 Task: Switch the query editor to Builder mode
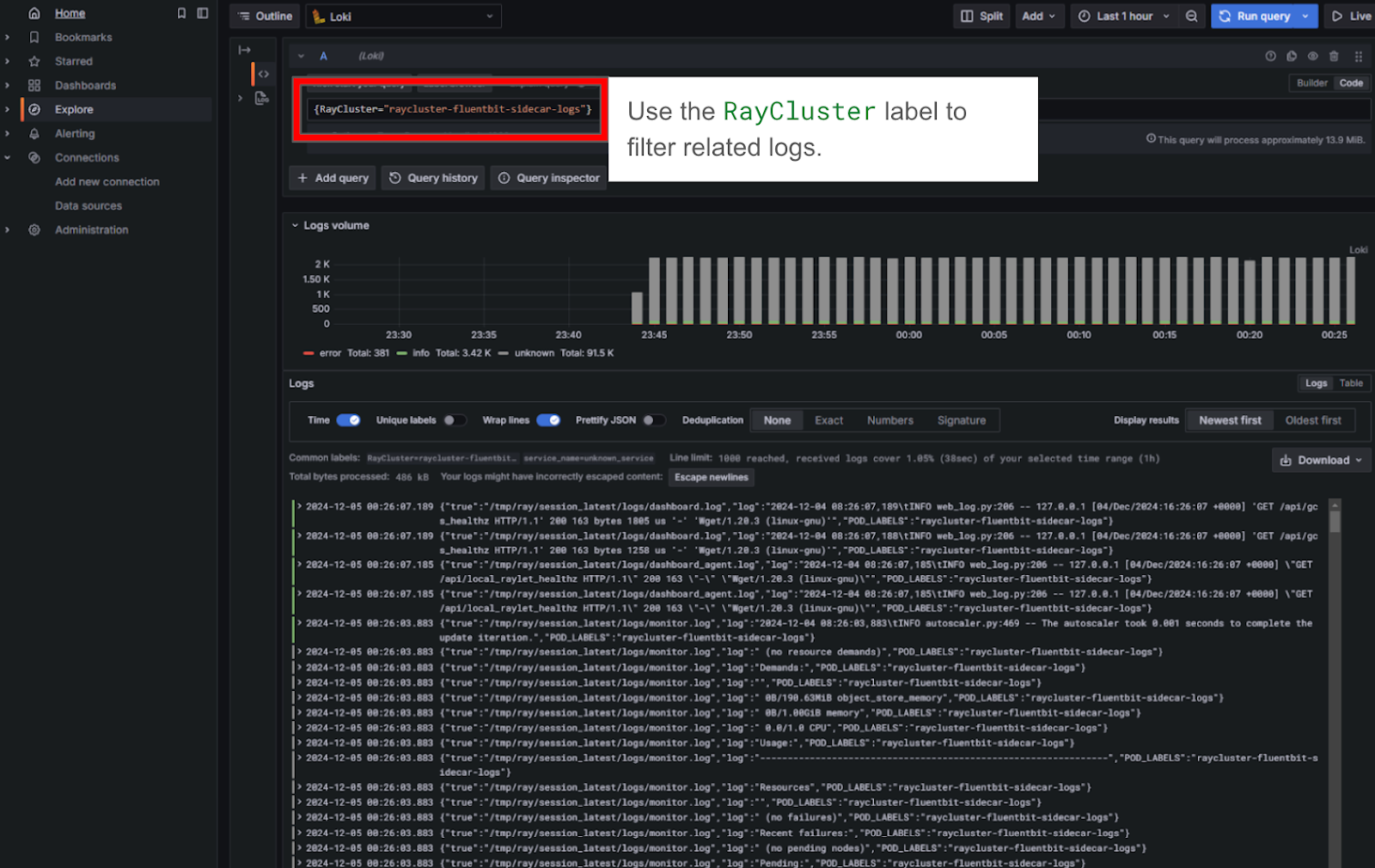pos(1311,83)
